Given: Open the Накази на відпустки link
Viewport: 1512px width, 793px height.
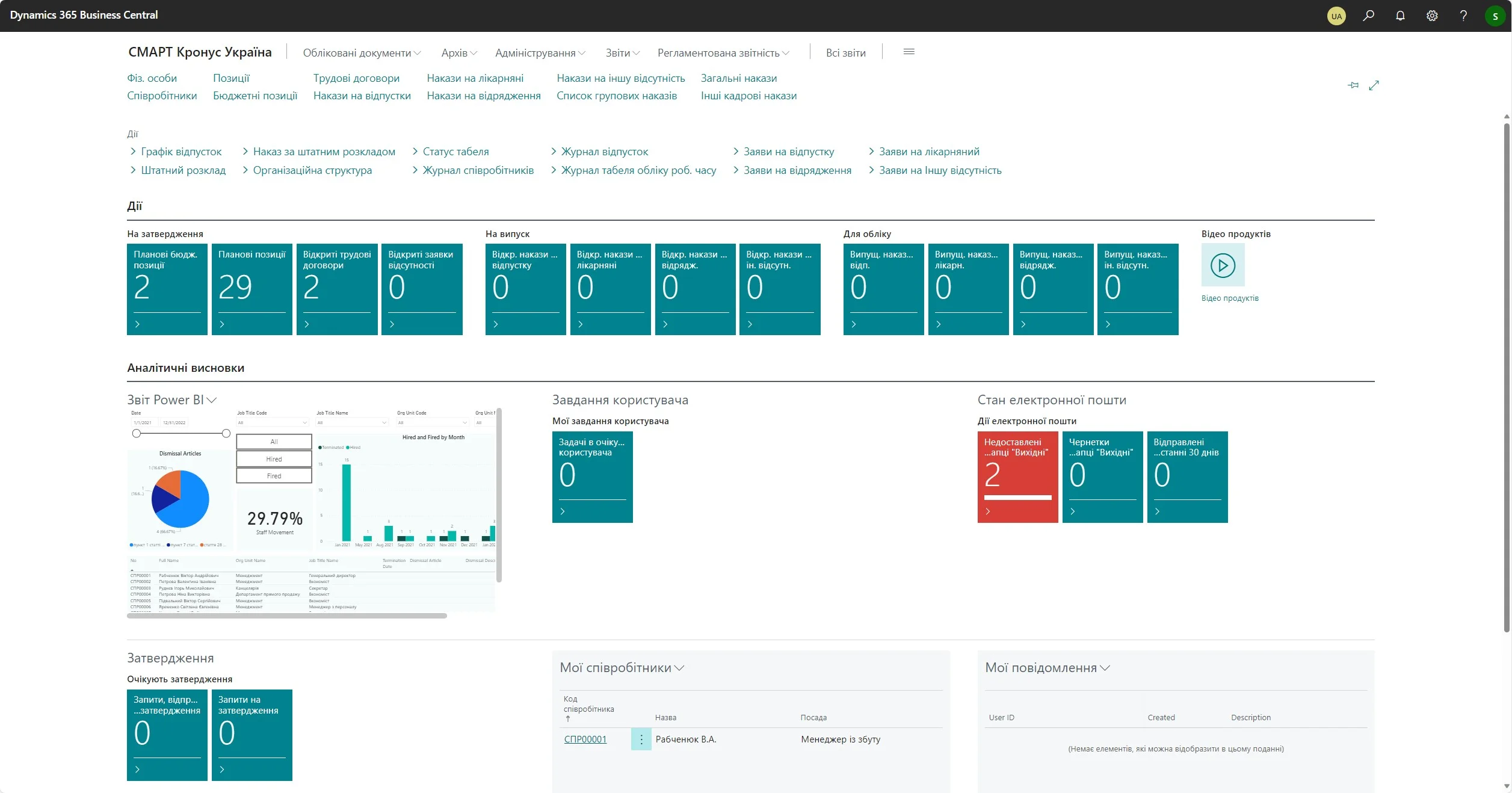Looking at the screenshot, I should pyautogui.click(x=362, y=96).
